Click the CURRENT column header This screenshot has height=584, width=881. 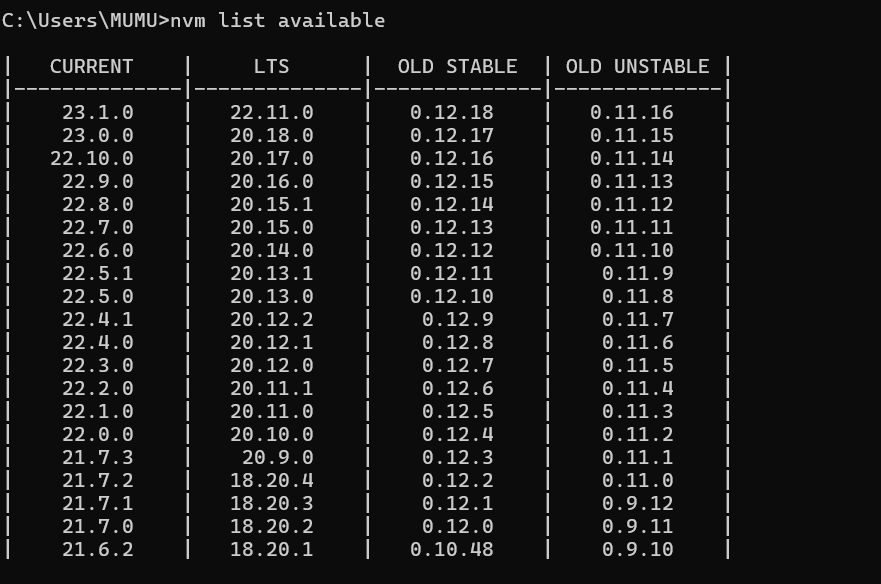tap(91, 66)
